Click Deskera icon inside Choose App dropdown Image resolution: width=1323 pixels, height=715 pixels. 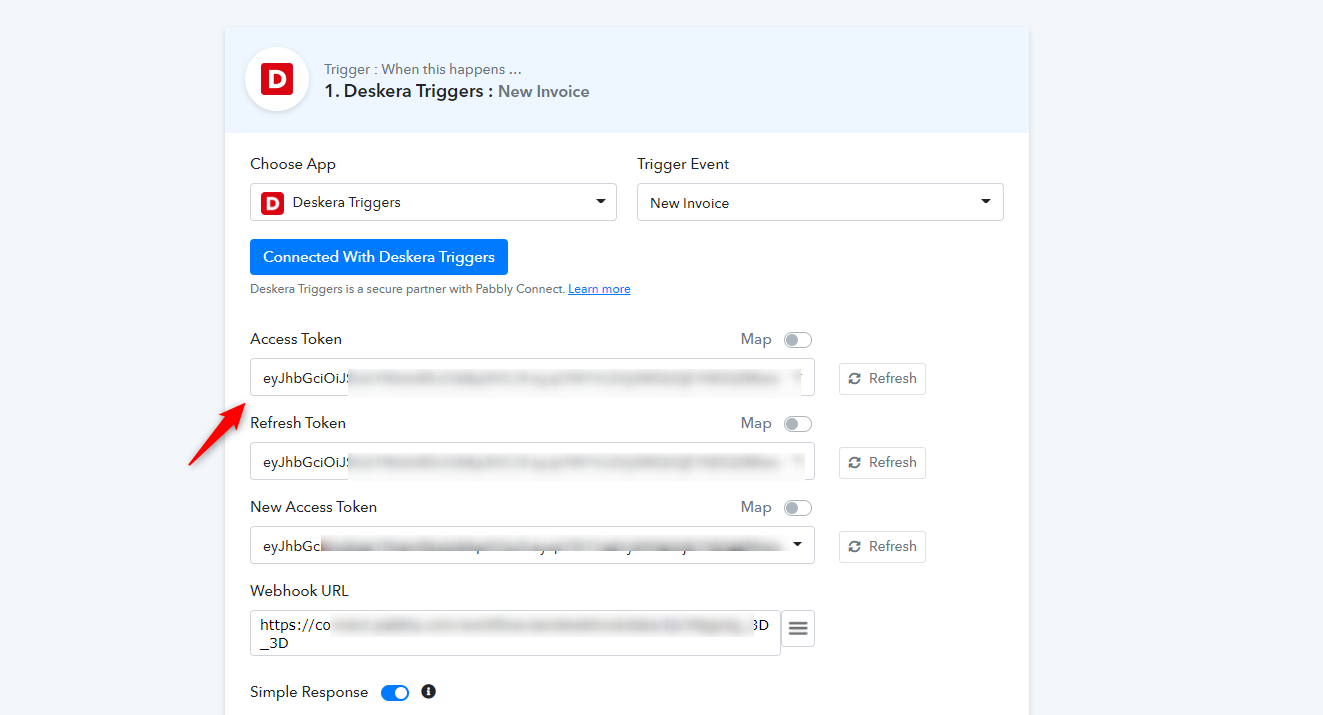pos(272,203)
